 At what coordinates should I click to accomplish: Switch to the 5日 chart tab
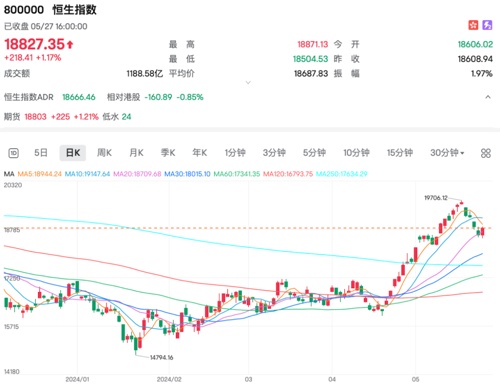click(41, 153)
